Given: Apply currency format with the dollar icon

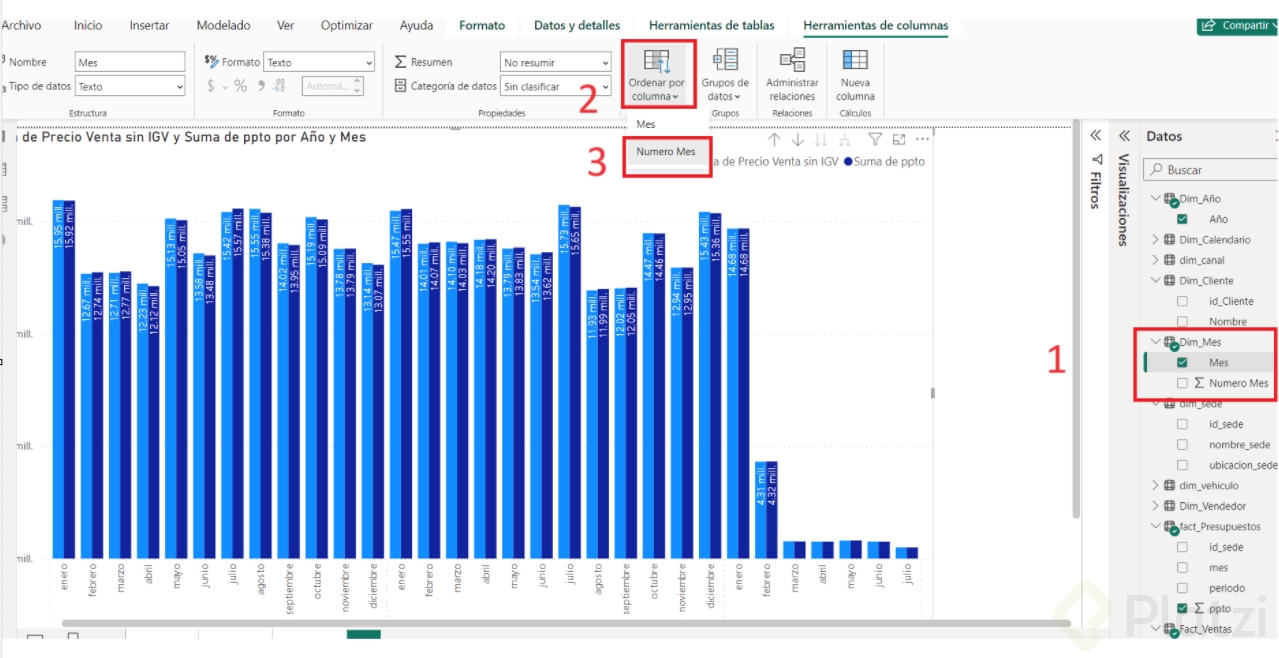Looking at the screenshot, I should tap(211, 86).
